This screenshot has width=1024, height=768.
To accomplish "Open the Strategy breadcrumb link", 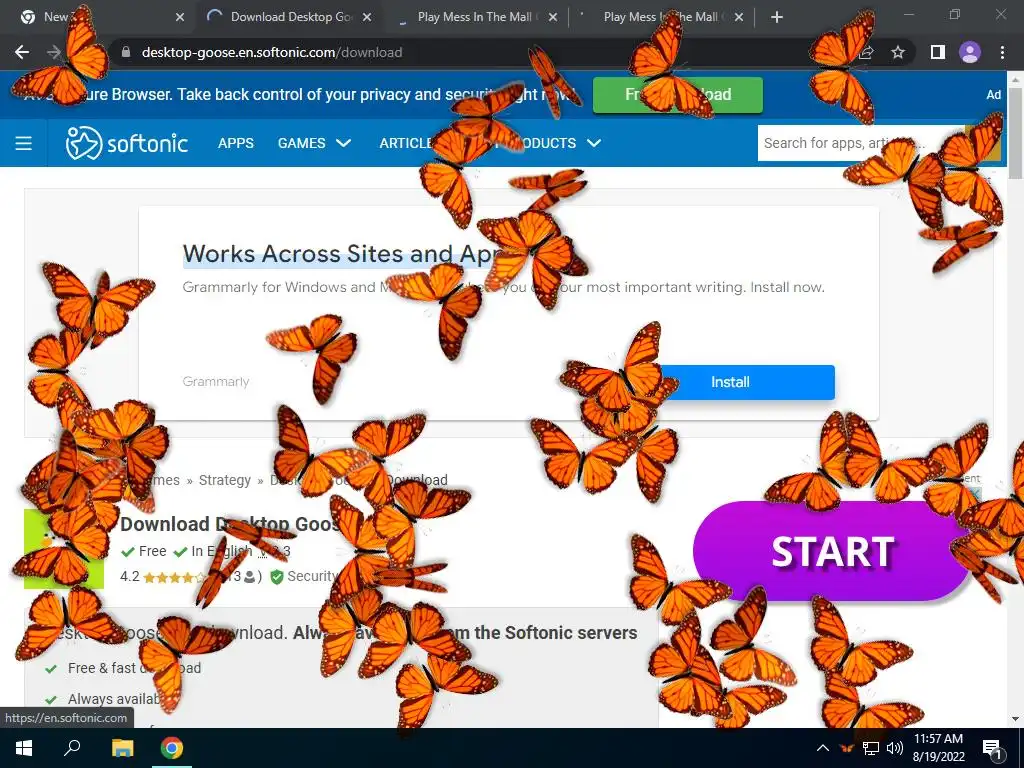I will pos(225,480).
